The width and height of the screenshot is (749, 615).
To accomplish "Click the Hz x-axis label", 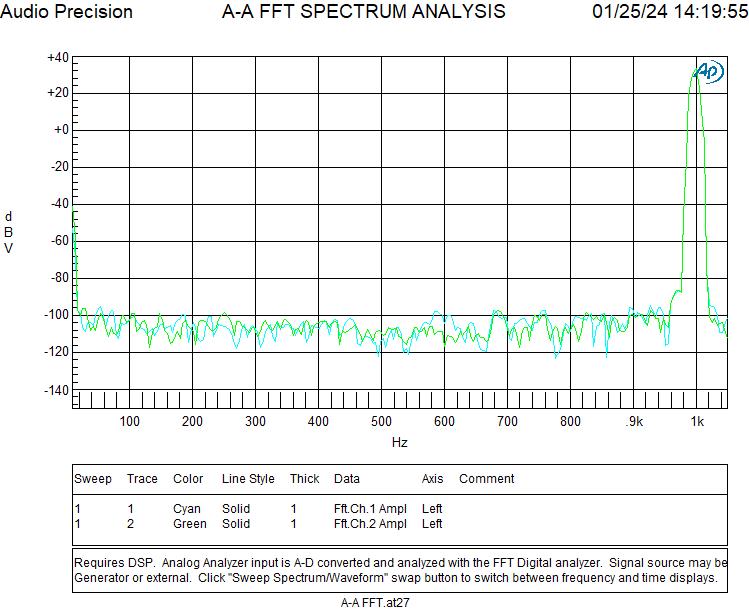I will click(400, 442).
